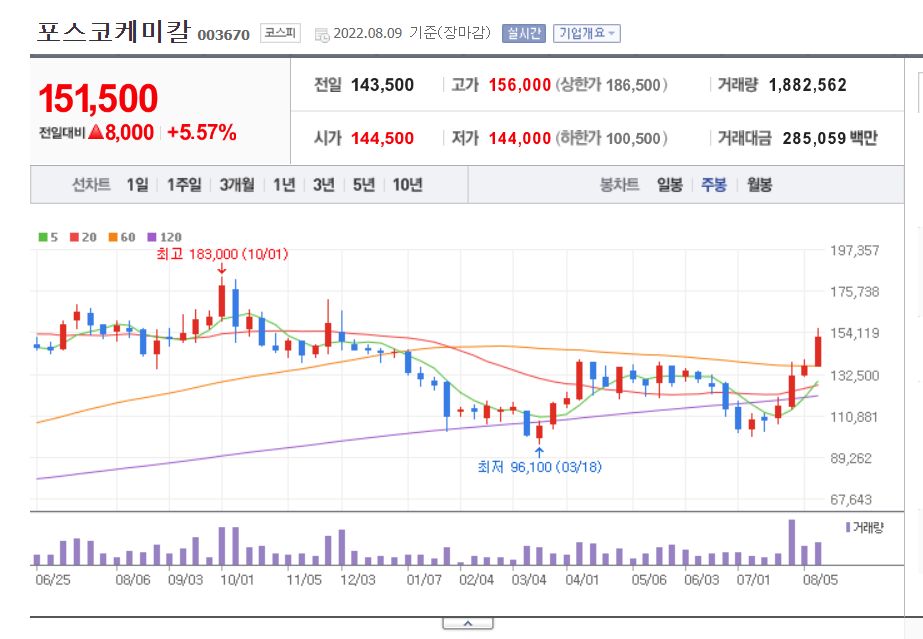Click the 고가 value 156,000
923x639 pixels.
(x=520, y=85)
